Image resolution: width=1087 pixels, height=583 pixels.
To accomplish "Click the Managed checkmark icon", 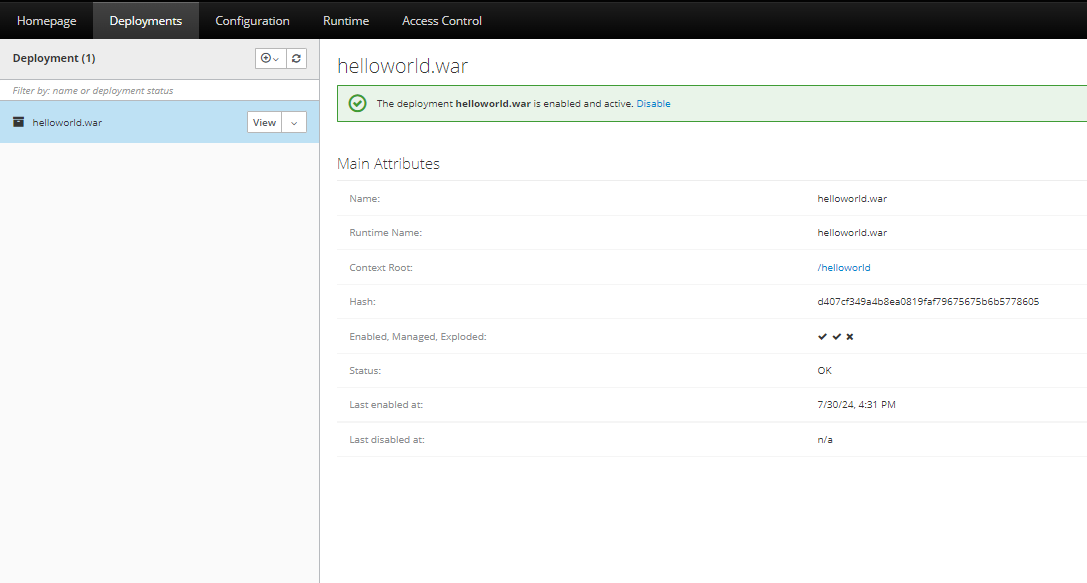I will tap(836, 337).
